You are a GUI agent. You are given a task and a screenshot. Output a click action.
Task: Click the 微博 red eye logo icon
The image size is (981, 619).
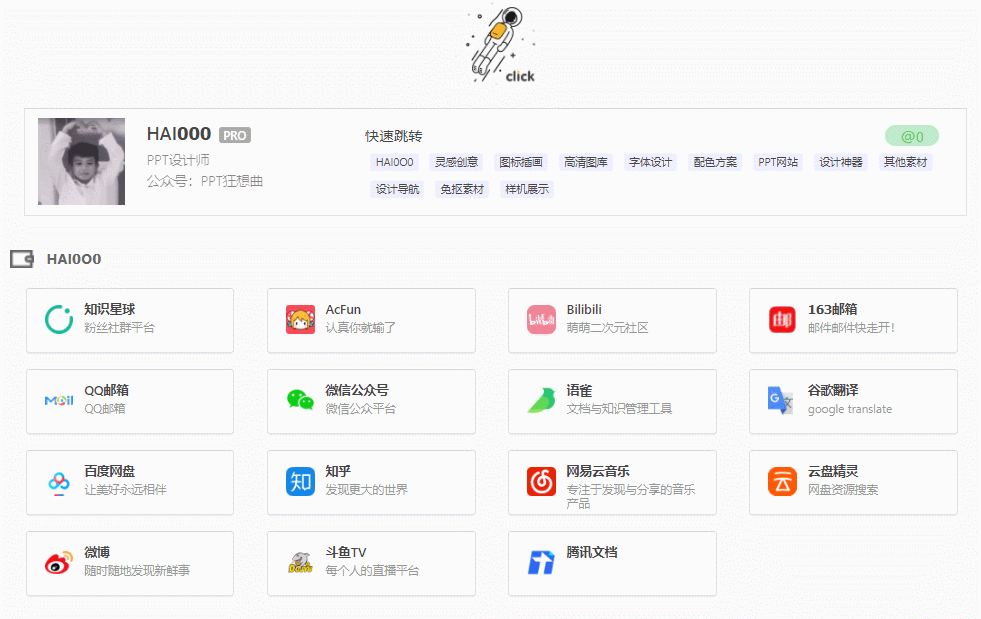[59, 563]
